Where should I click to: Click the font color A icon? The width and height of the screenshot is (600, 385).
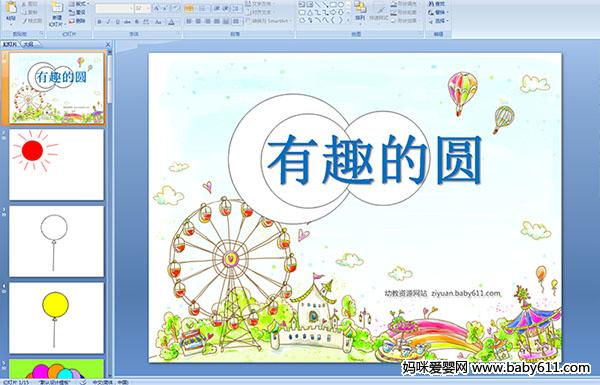point(171,22)
